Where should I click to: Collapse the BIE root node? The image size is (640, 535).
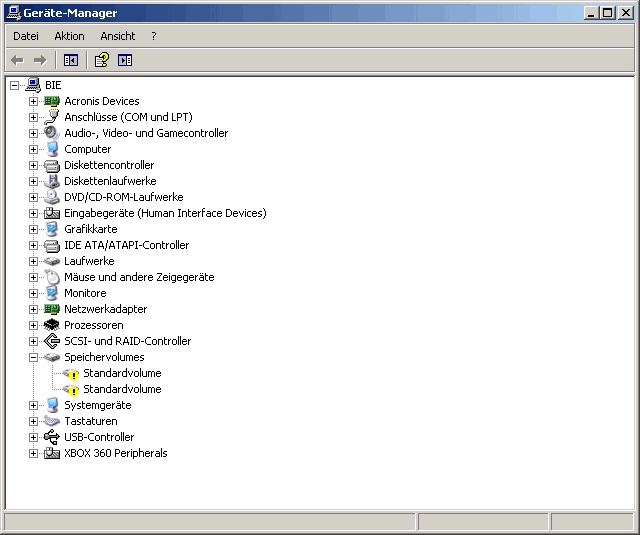point(15,85)
